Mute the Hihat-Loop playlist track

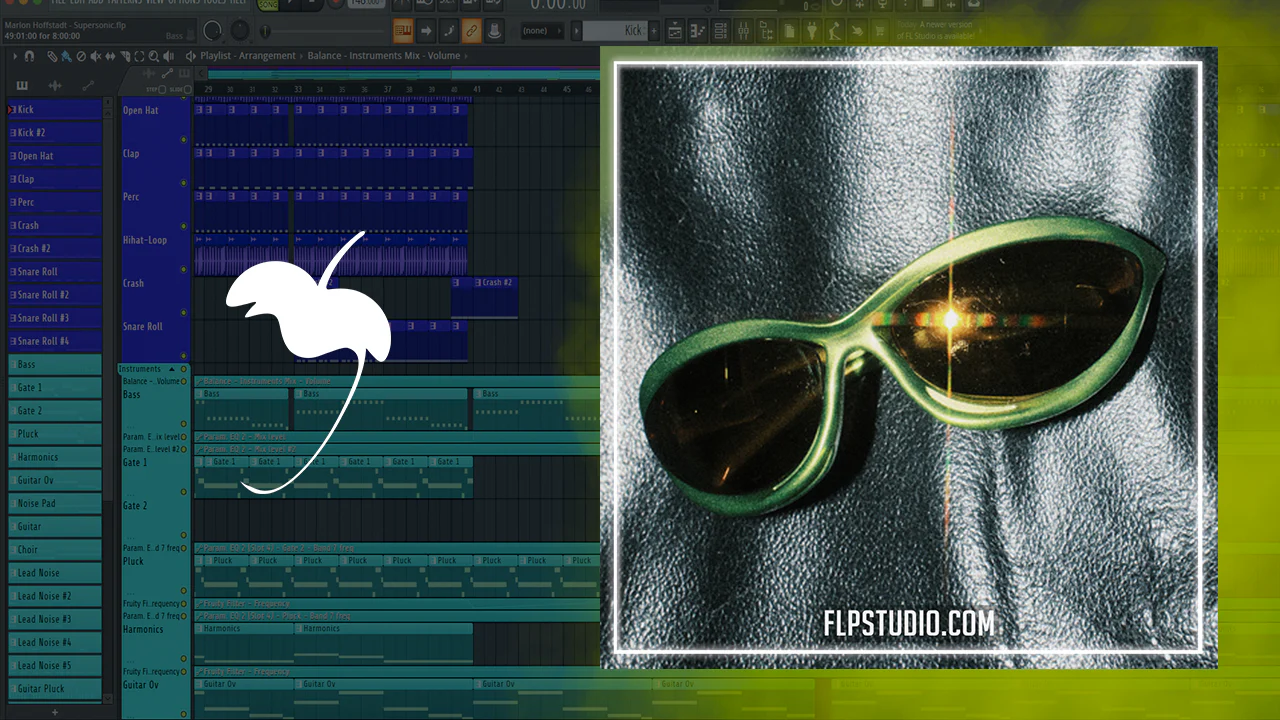point(184,269)
